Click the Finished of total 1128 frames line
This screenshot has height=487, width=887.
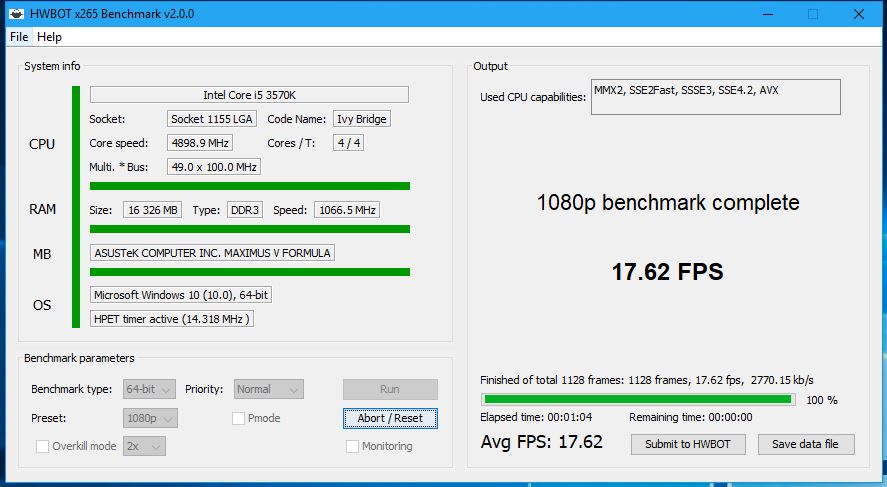click(647, 380)
